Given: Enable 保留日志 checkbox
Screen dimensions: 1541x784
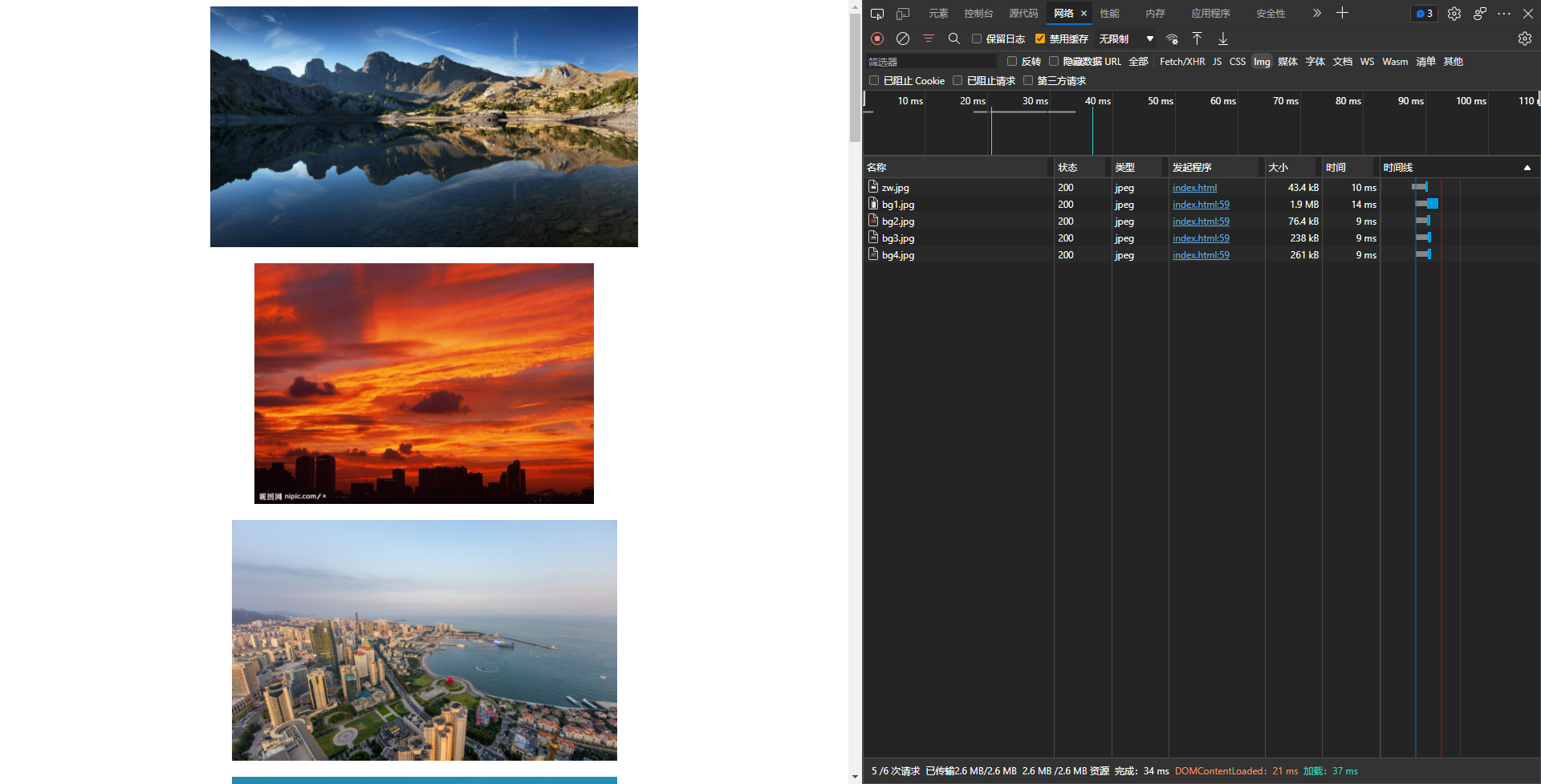Looking at the screenshot, I should pyautogui.click(x=977, y=39).
